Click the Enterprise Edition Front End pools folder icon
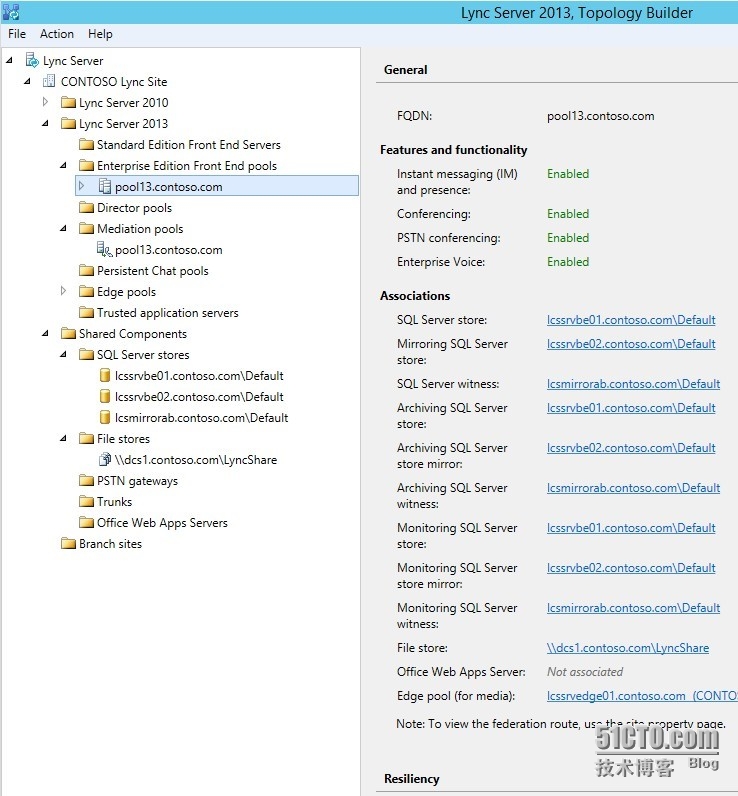 click(x=86, y=165)
